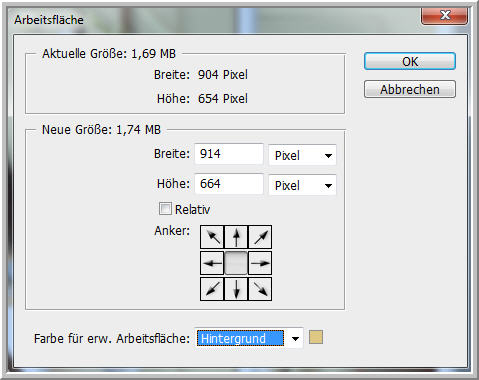This screenshot has height=380, width=479.
Task: Click the Breite input field with 914
Action: (229, 154)
